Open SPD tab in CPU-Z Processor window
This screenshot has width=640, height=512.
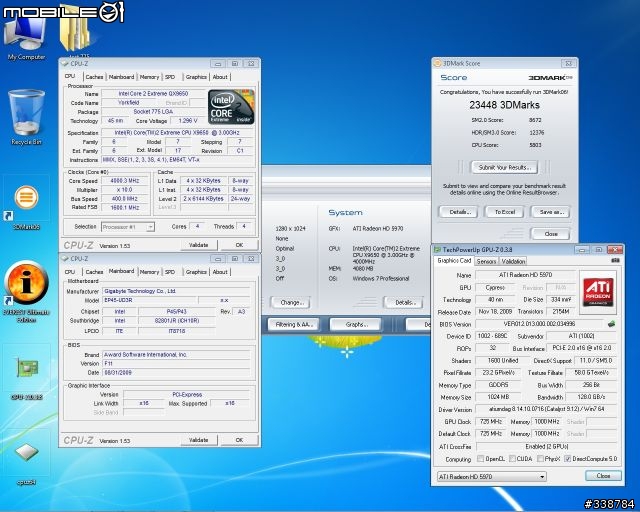pyautogui.click(x=170, y=77)
